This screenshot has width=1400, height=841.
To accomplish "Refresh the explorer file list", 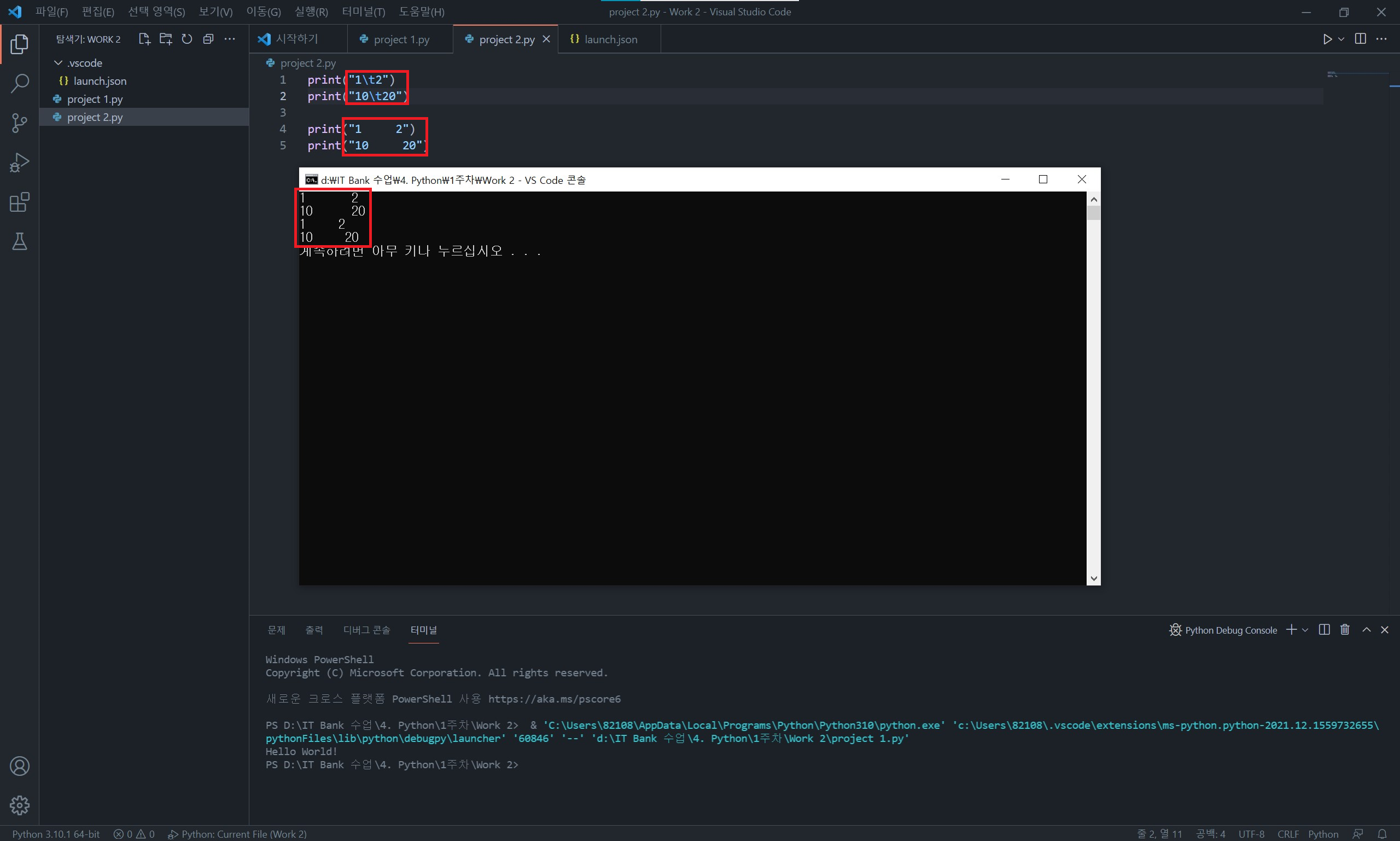I will (187, 39).
